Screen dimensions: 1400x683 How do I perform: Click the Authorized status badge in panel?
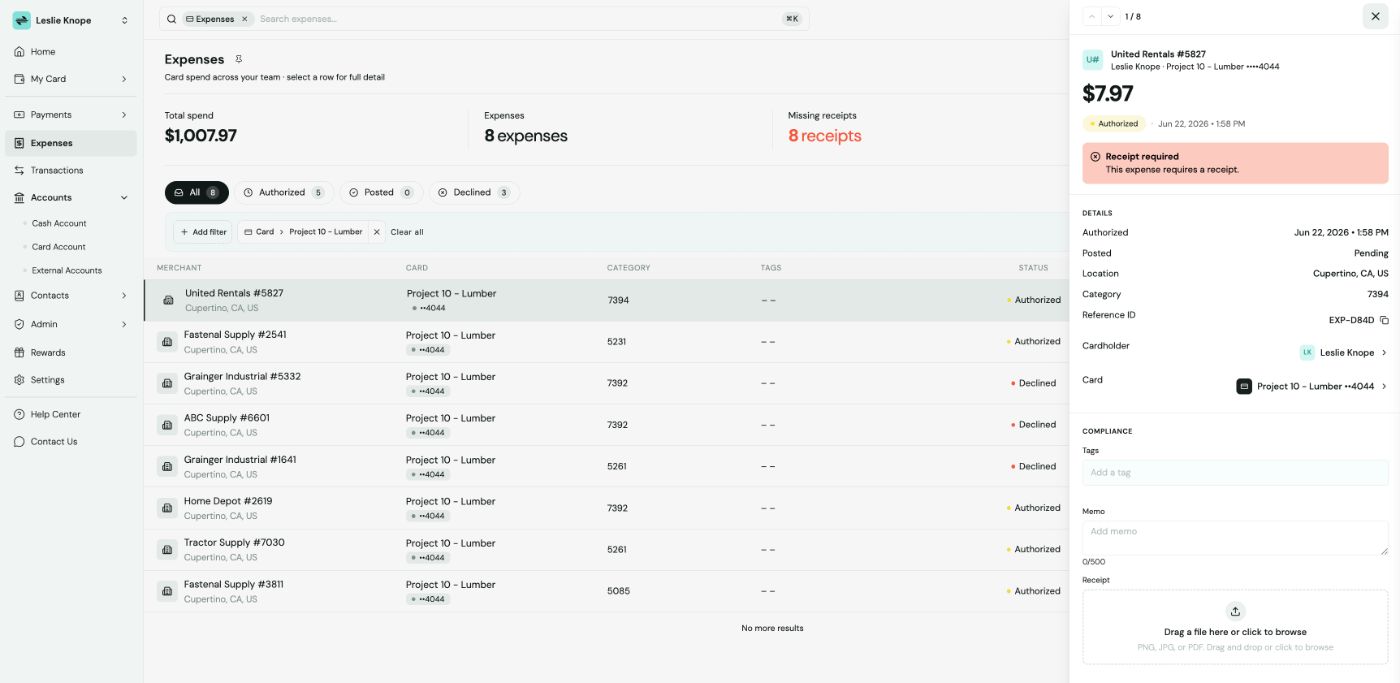pos(1114,124)
